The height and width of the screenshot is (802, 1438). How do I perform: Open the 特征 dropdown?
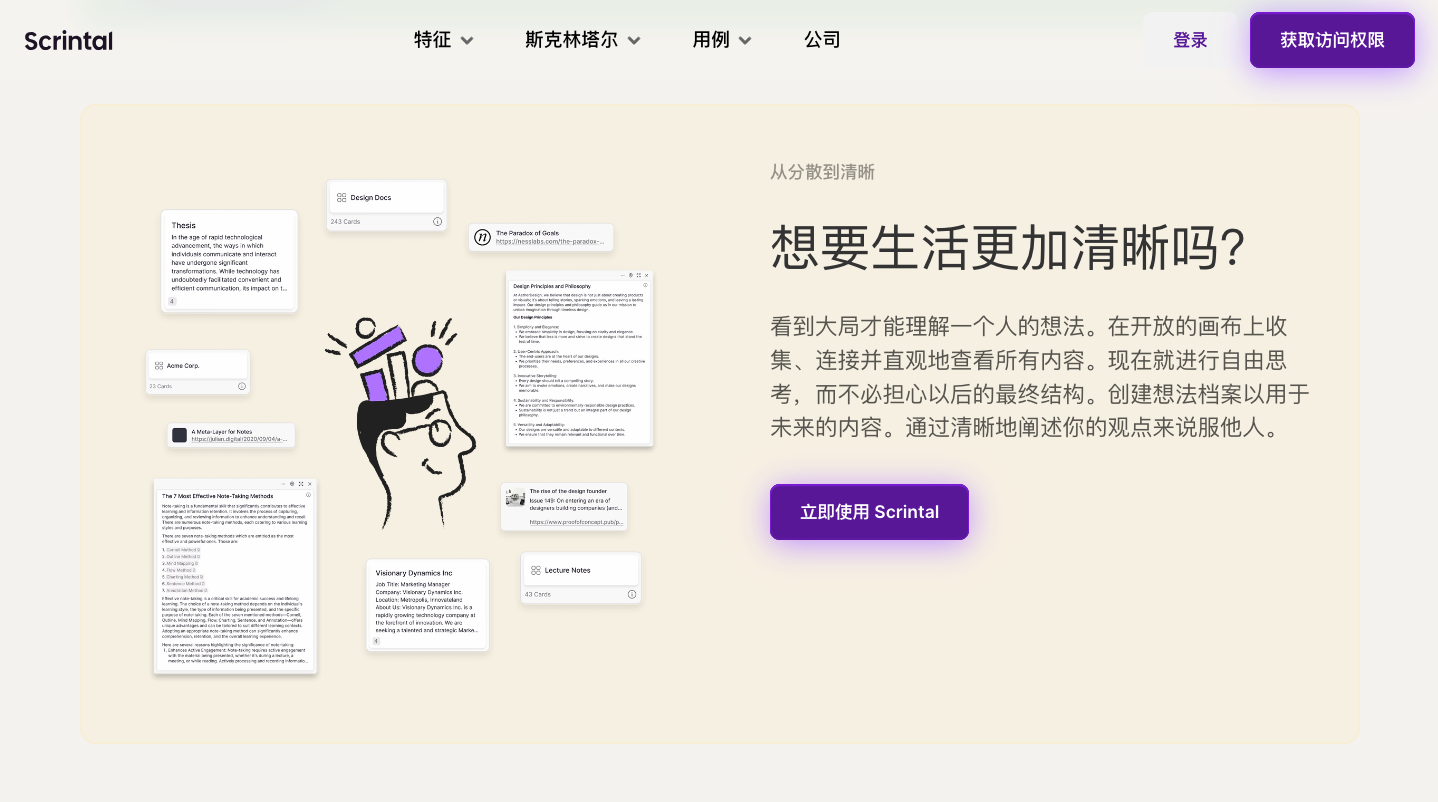point(443,40)
